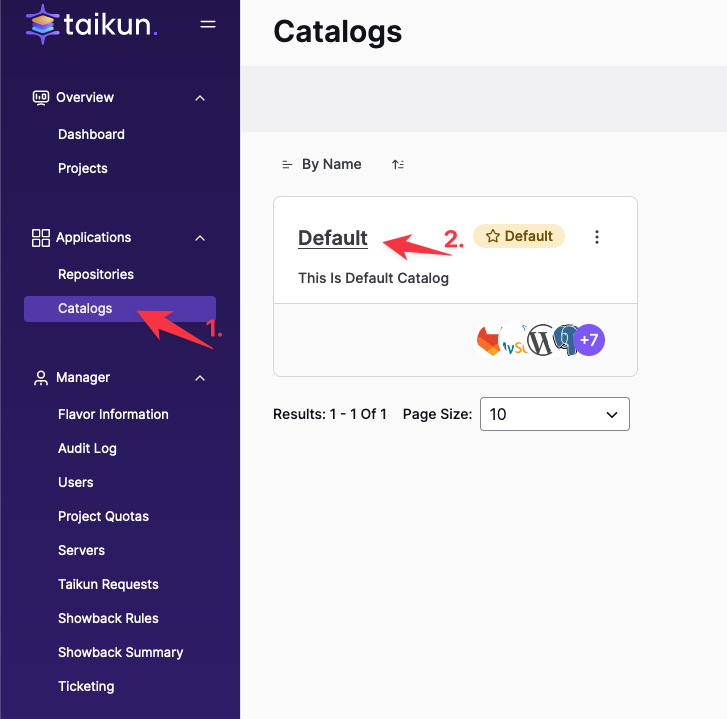Click the star Default badge
Viewport: 727px width, 719px height.
(519, 236)
